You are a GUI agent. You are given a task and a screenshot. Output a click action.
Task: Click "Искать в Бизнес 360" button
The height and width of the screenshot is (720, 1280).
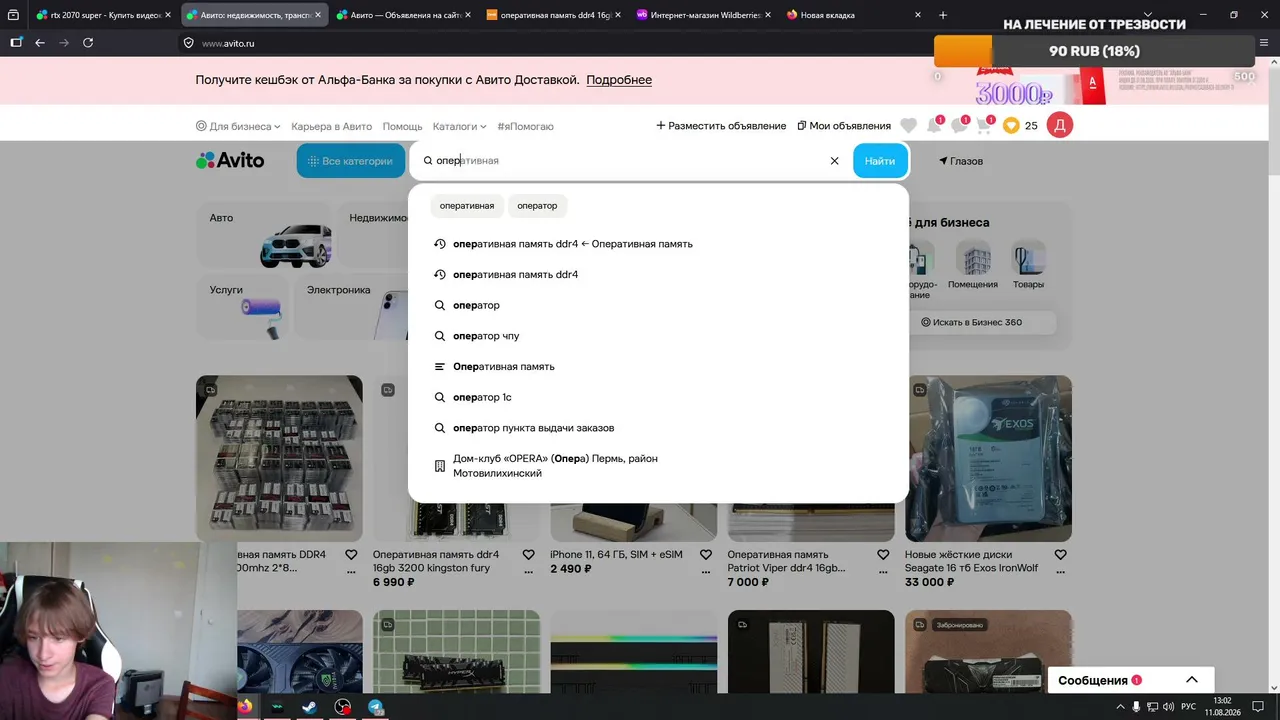click(971, 323)
